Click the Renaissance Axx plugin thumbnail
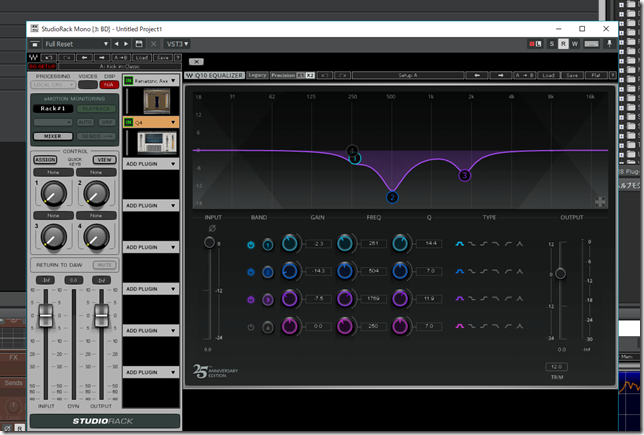The width and height of the screenshot is (644, 435). pos(156,101)
